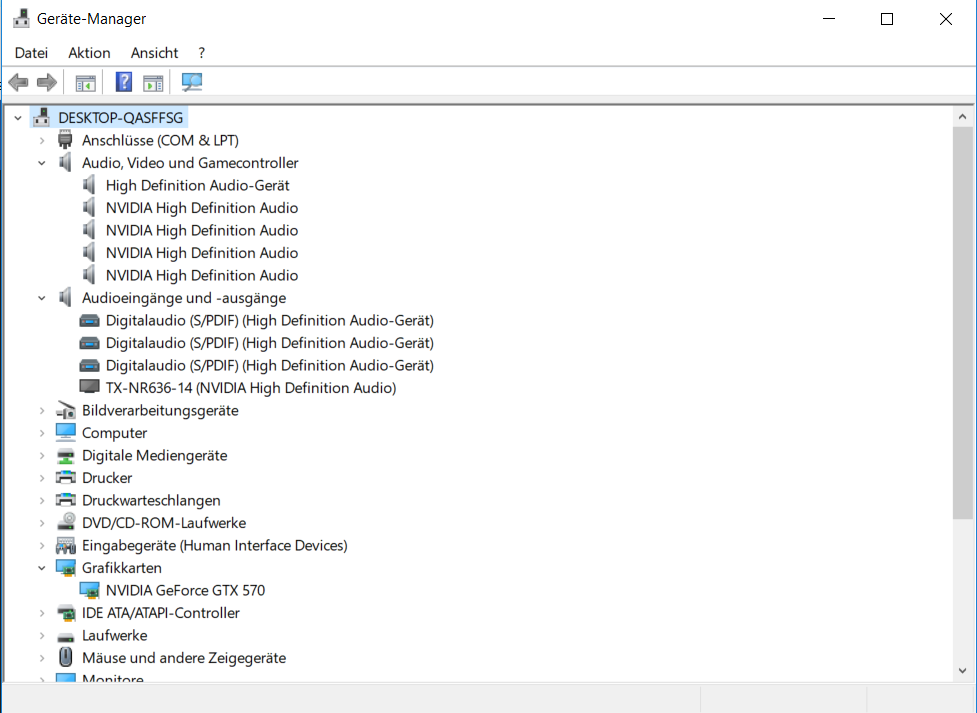
Task: Open the ? help menu
Action: (201, 53)
